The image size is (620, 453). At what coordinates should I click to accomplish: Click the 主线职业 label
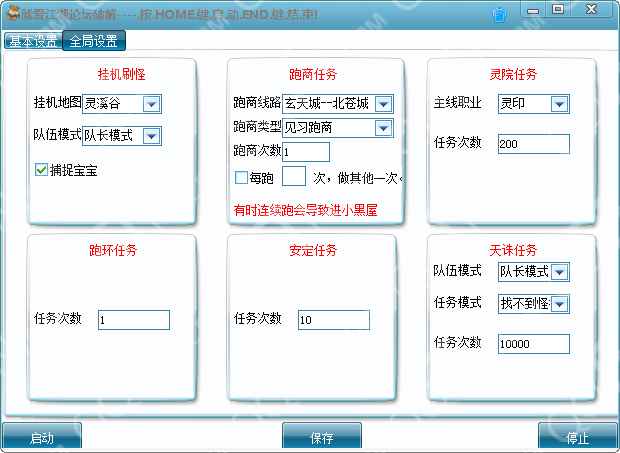(457, 103)
